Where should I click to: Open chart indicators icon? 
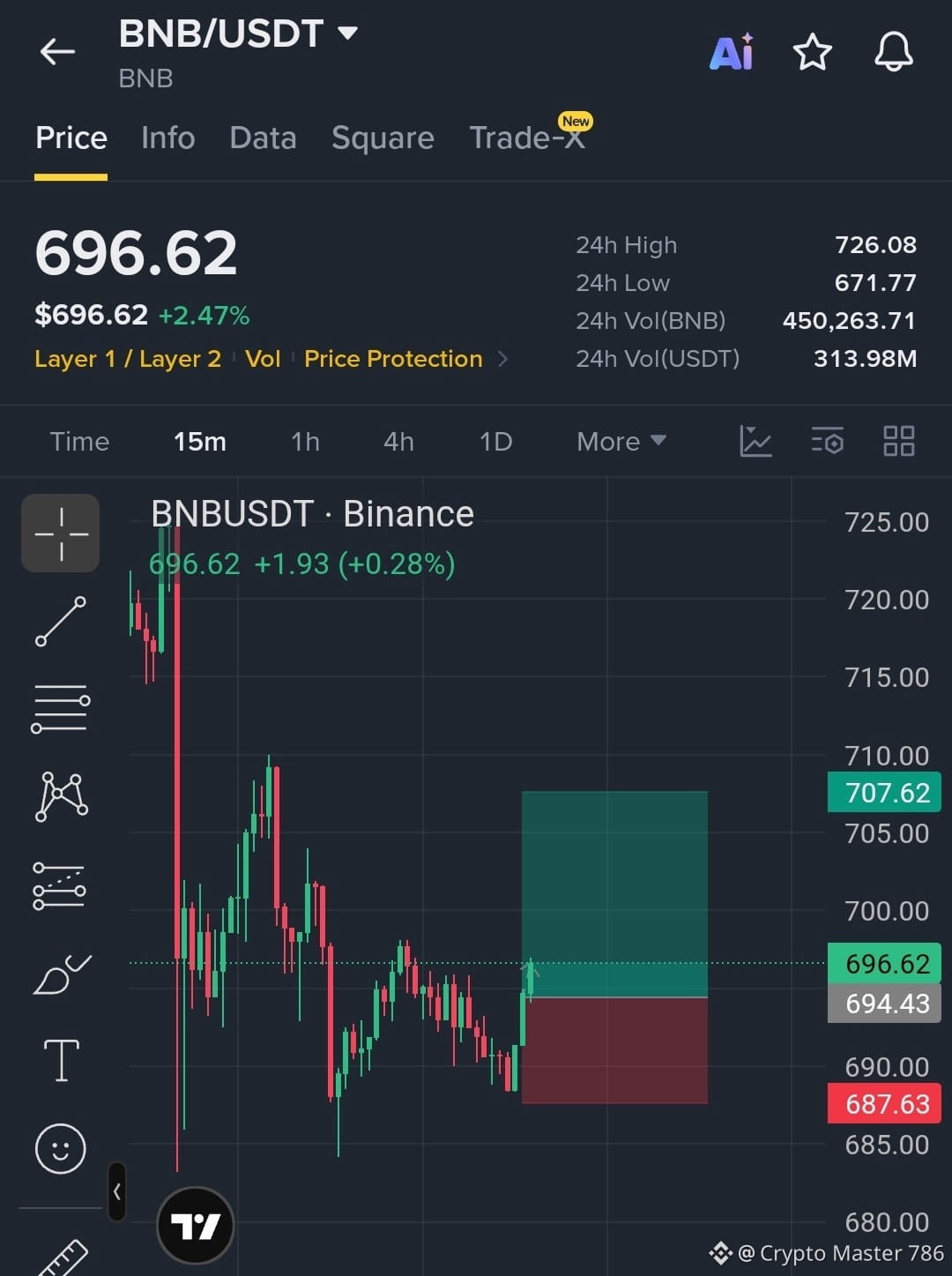click(755, 441)
